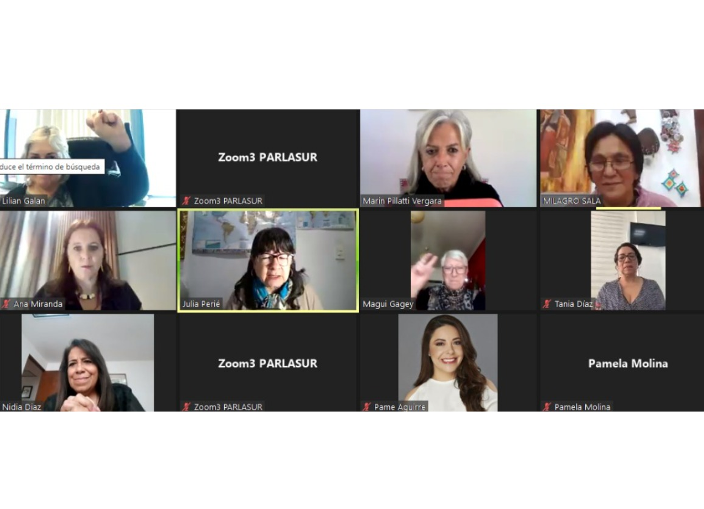Select Julia Perié's highlighted video tile

click(x=268, y=260)
